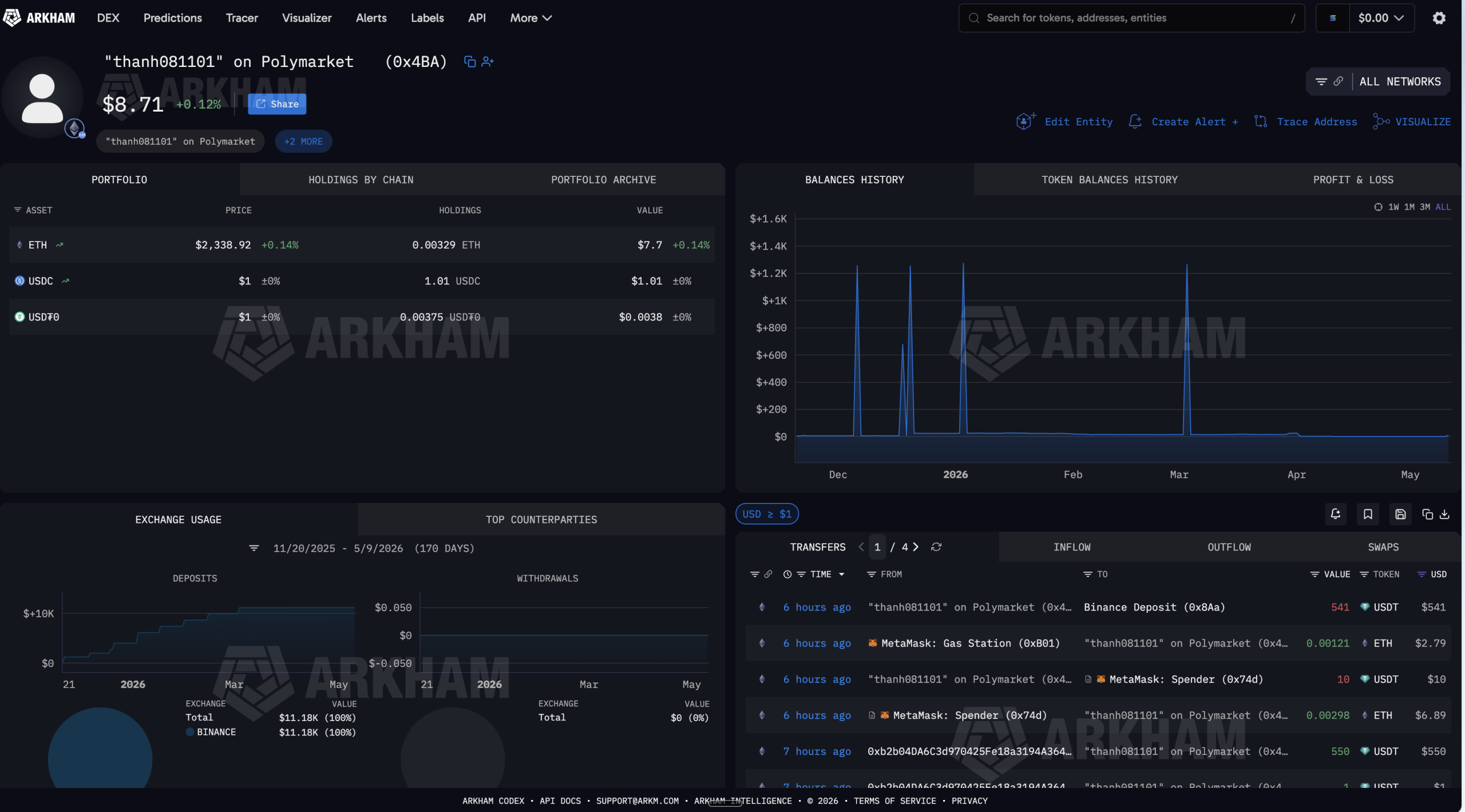Click the balance history clock icon beside 1W
Image resolution: width=1465 pixels, height=812 pixels.
tap(1378, 207)
